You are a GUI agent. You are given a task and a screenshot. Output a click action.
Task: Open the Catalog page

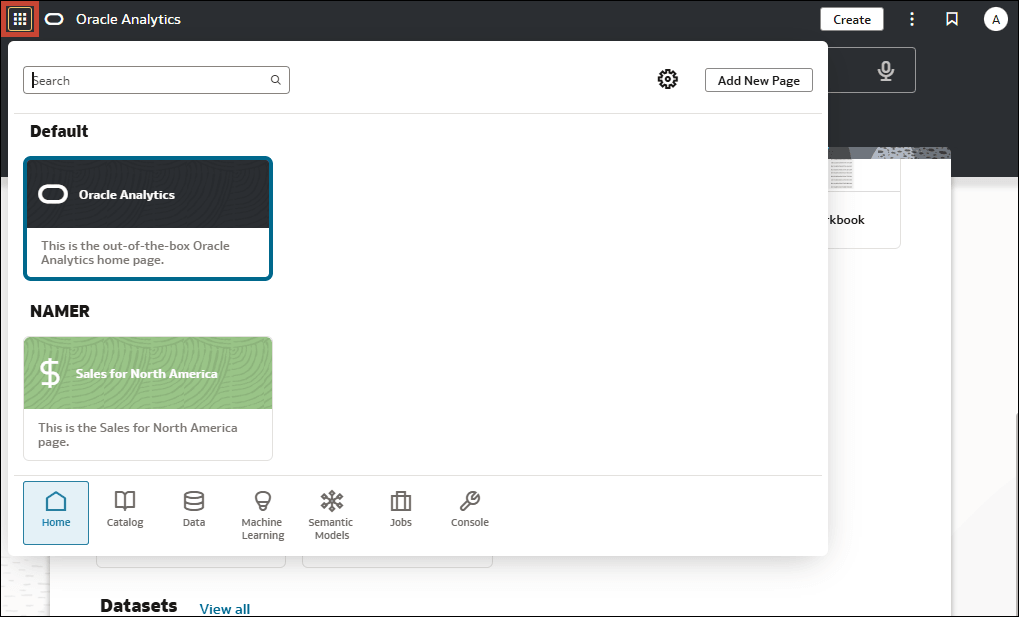[x=125, y=510]
